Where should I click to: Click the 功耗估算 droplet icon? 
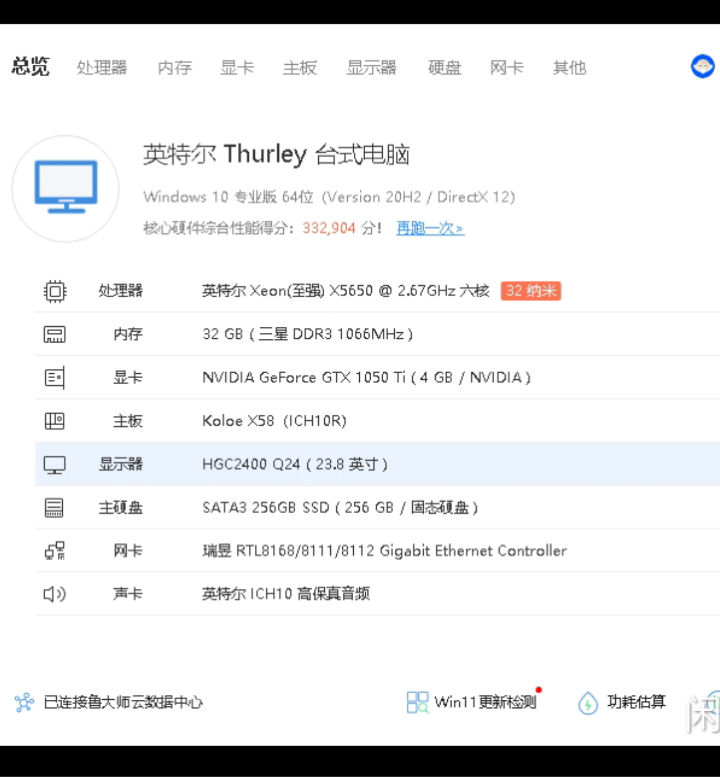588,703
